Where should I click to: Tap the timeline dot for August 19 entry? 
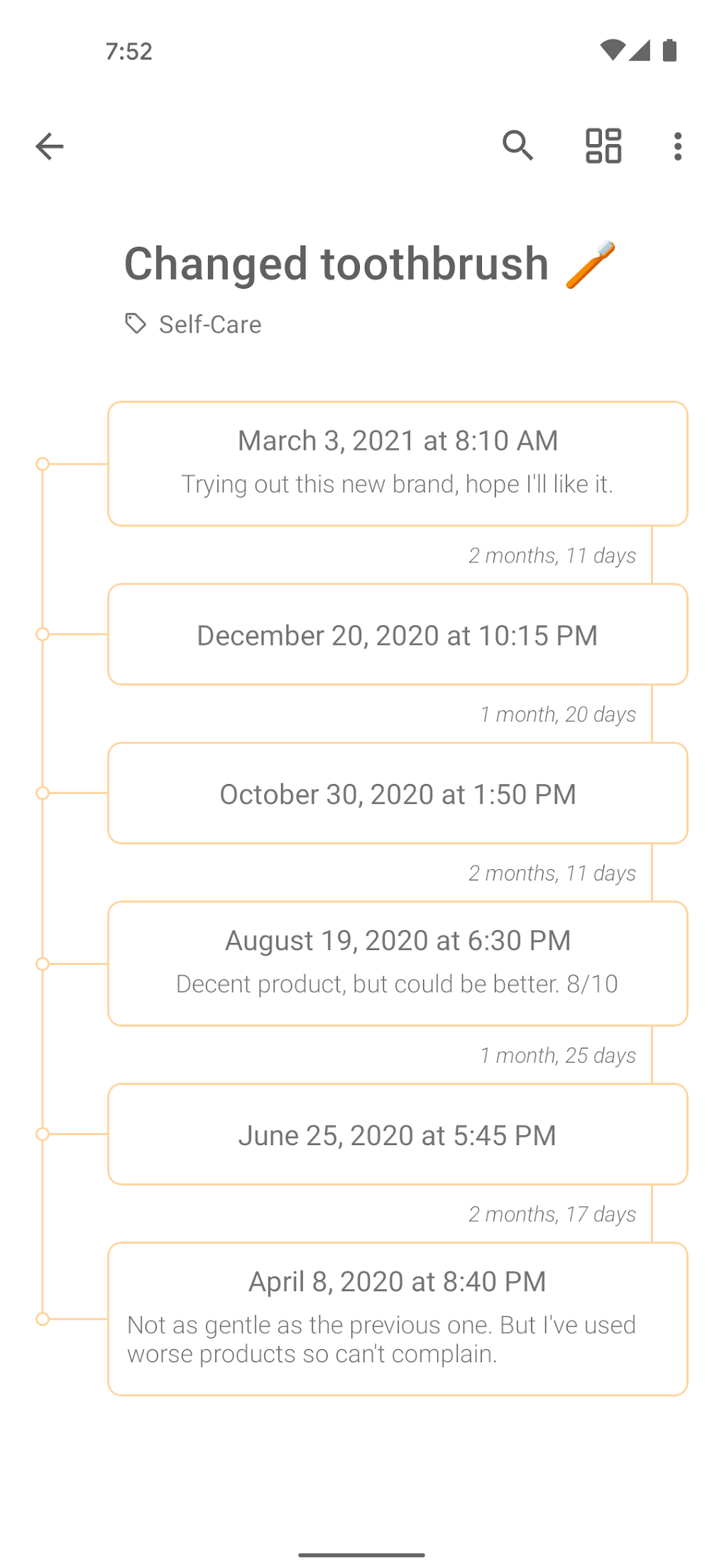tap(43, 964)
